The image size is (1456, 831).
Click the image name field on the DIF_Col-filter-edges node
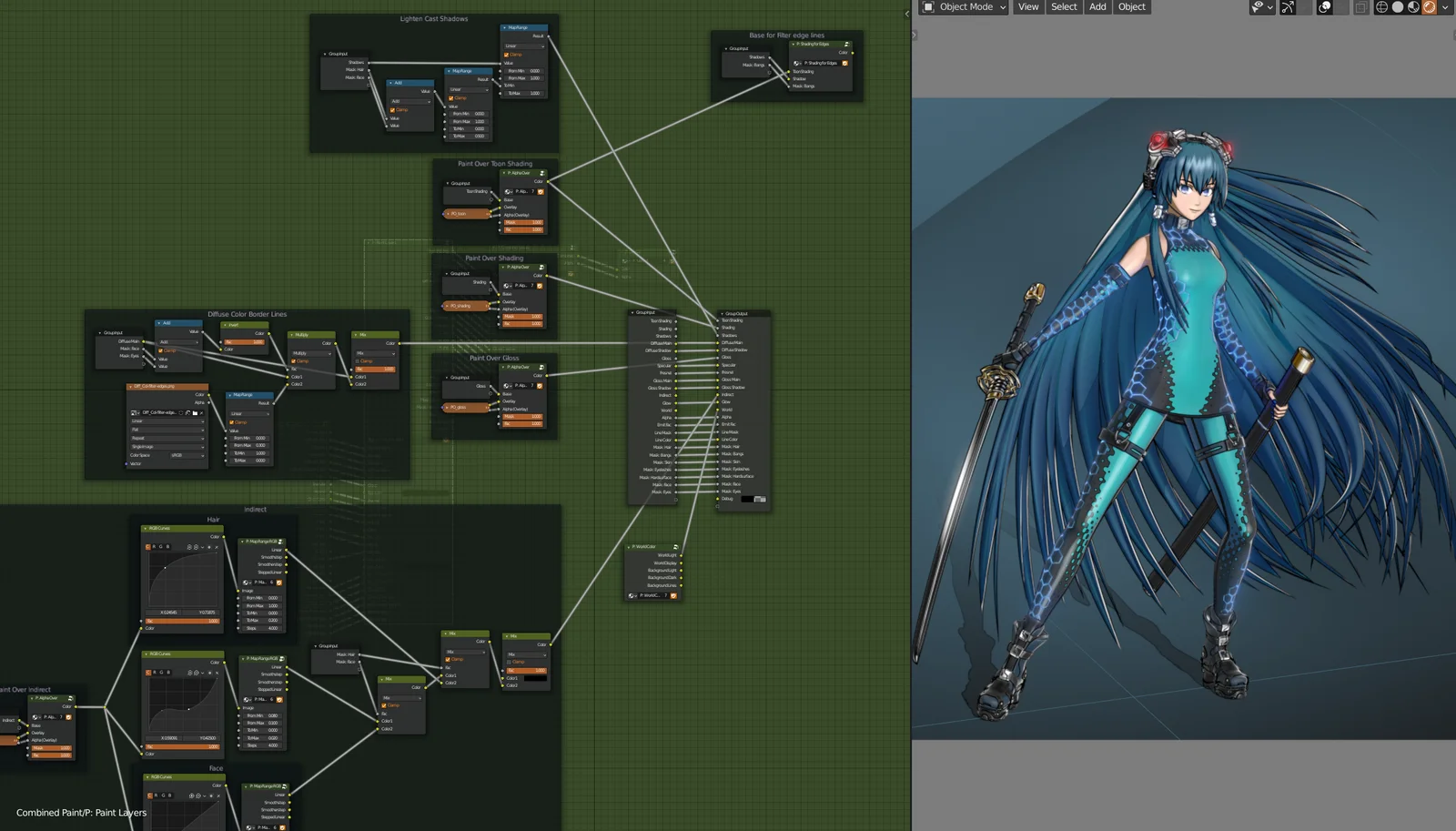click(157, 413)
